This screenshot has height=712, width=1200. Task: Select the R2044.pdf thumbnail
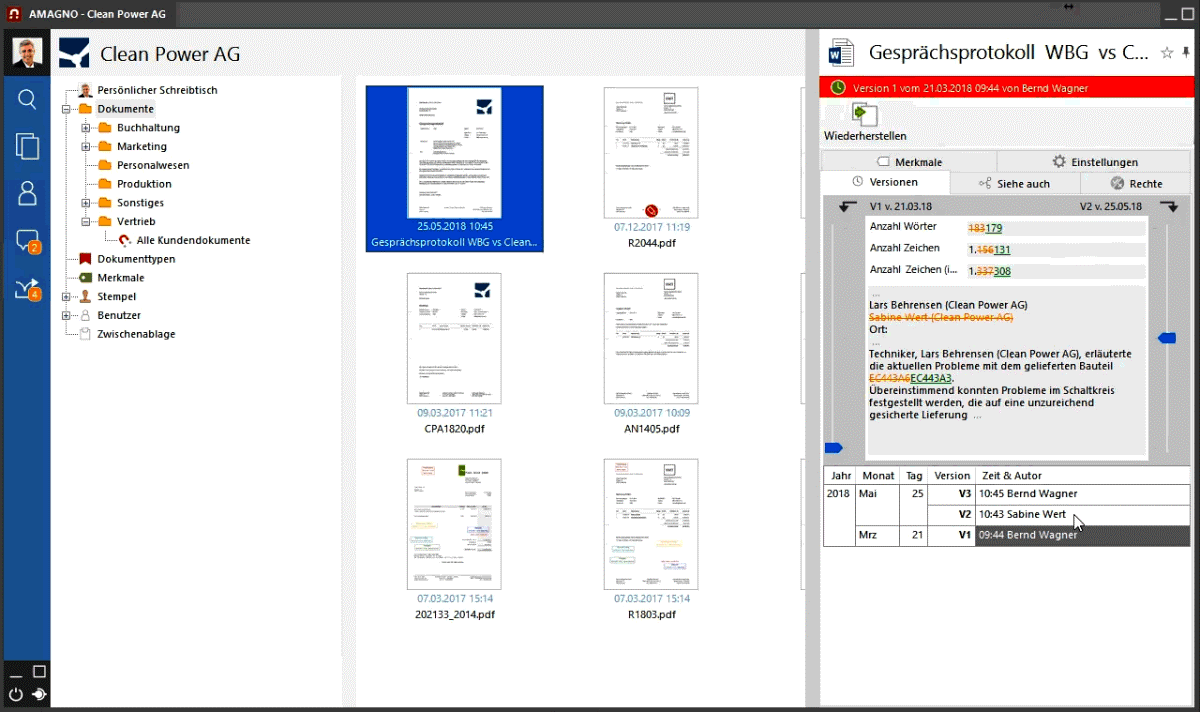coord(651,153)
